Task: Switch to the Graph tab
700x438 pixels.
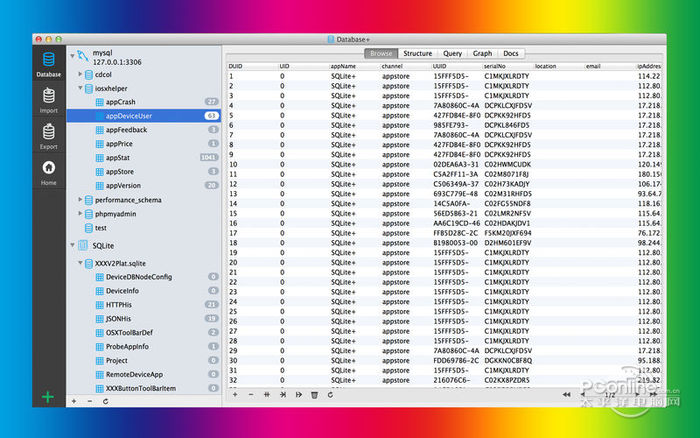Action: tap(482, 53)
